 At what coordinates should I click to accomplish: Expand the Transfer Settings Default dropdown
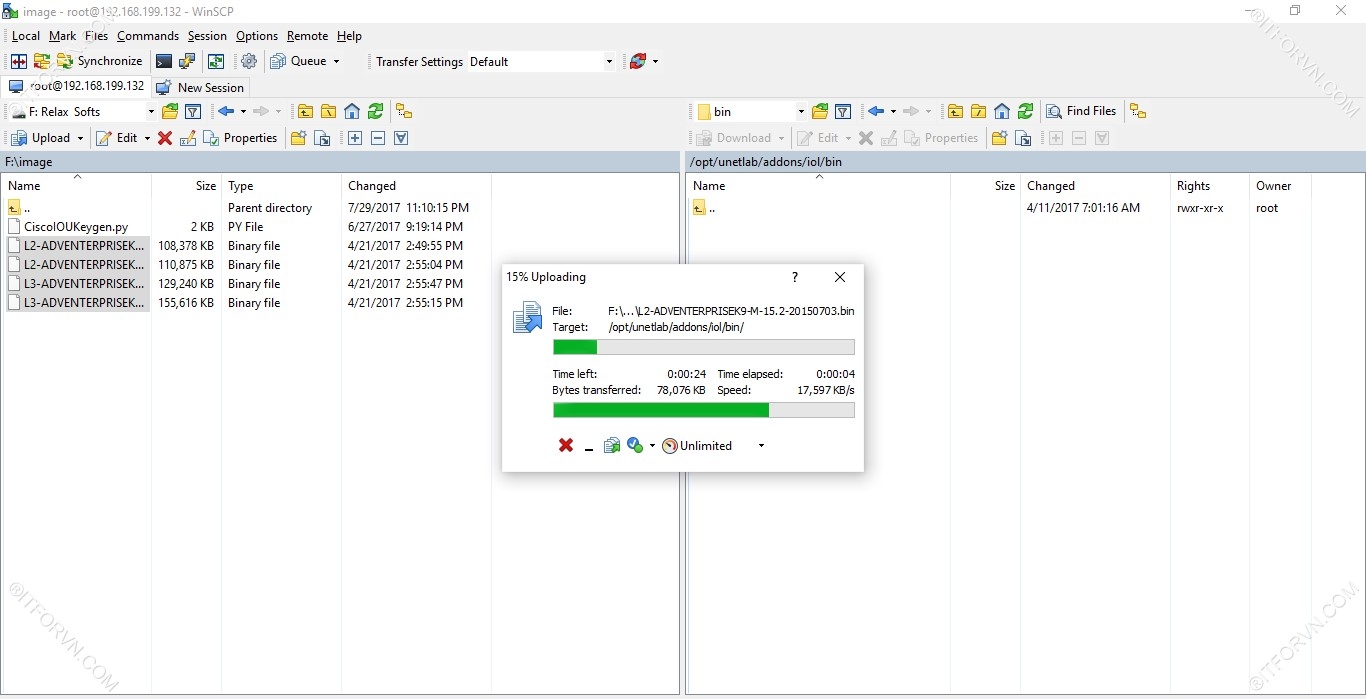(x=609, y=62)
